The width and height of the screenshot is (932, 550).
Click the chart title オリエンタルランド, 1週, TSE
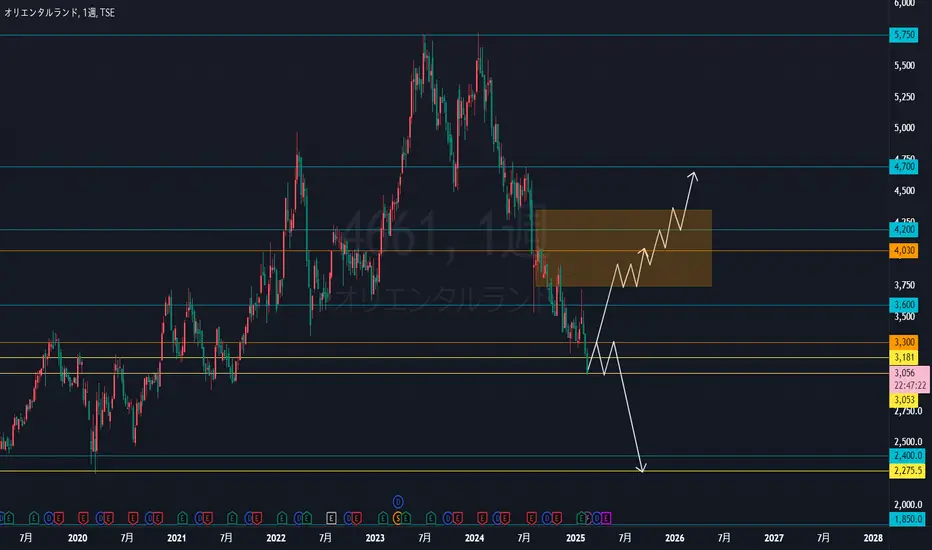tap(59, 12)
